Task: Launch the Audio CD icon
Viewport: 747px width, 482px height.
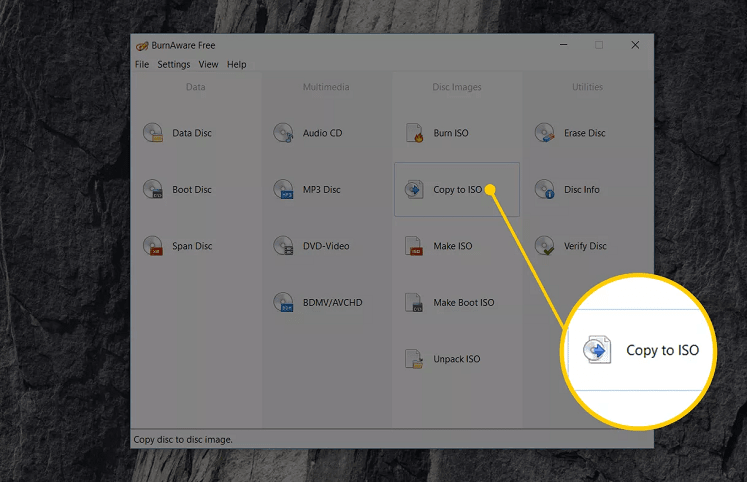Action: pos(283,133)
